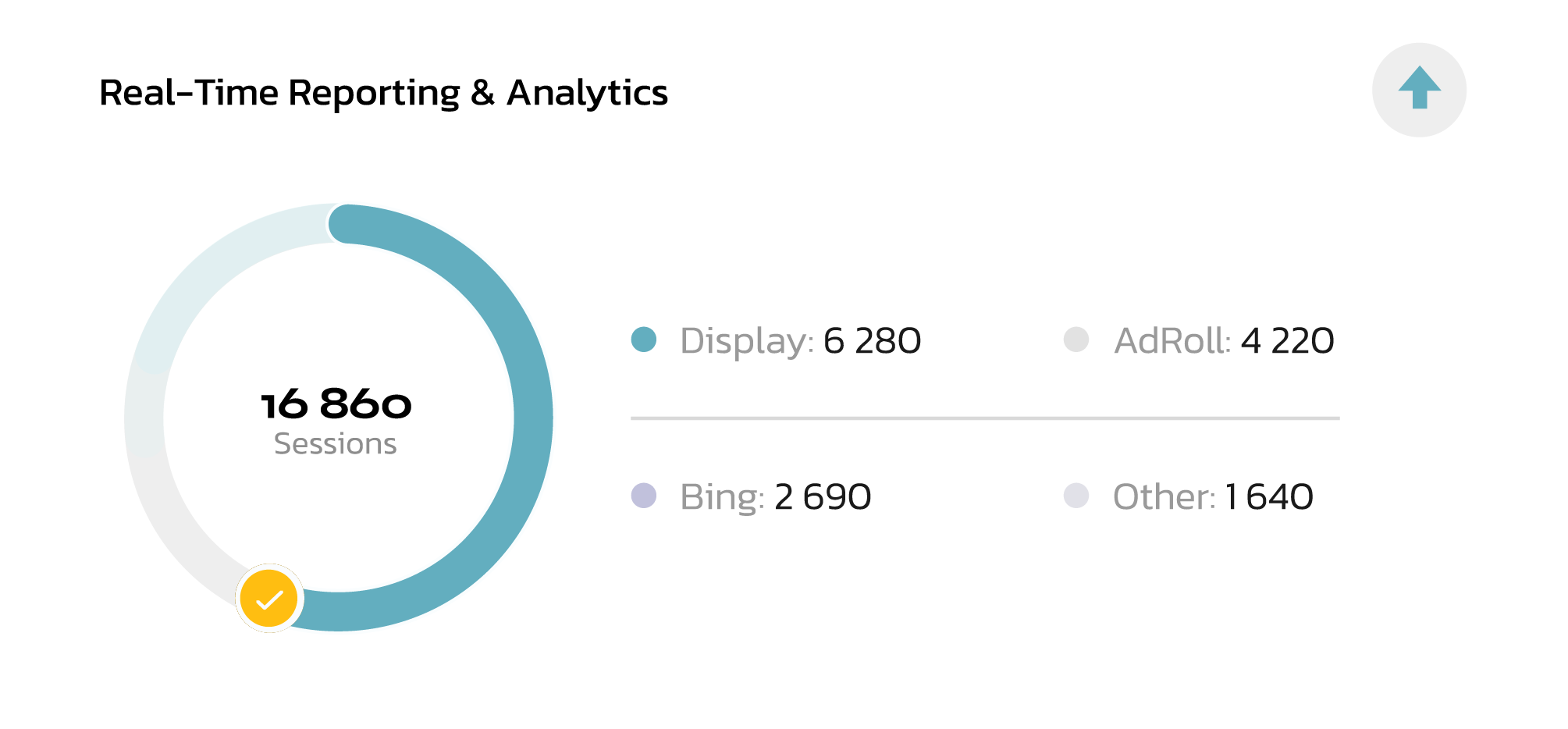This screenshot has width=1568, height=729.
Task: Click the 16 860 total in the donut
Action: point(336,404)
